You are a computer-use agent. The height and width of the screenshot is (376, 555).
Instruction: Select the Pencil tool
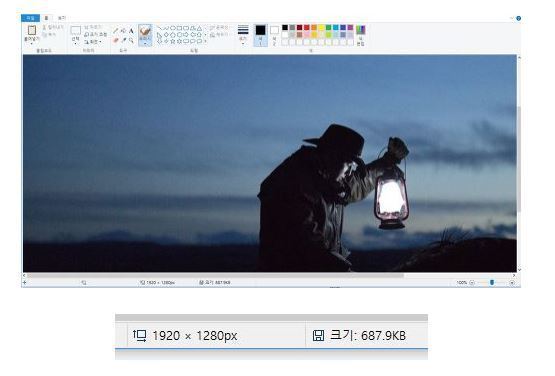click(115, 31)
